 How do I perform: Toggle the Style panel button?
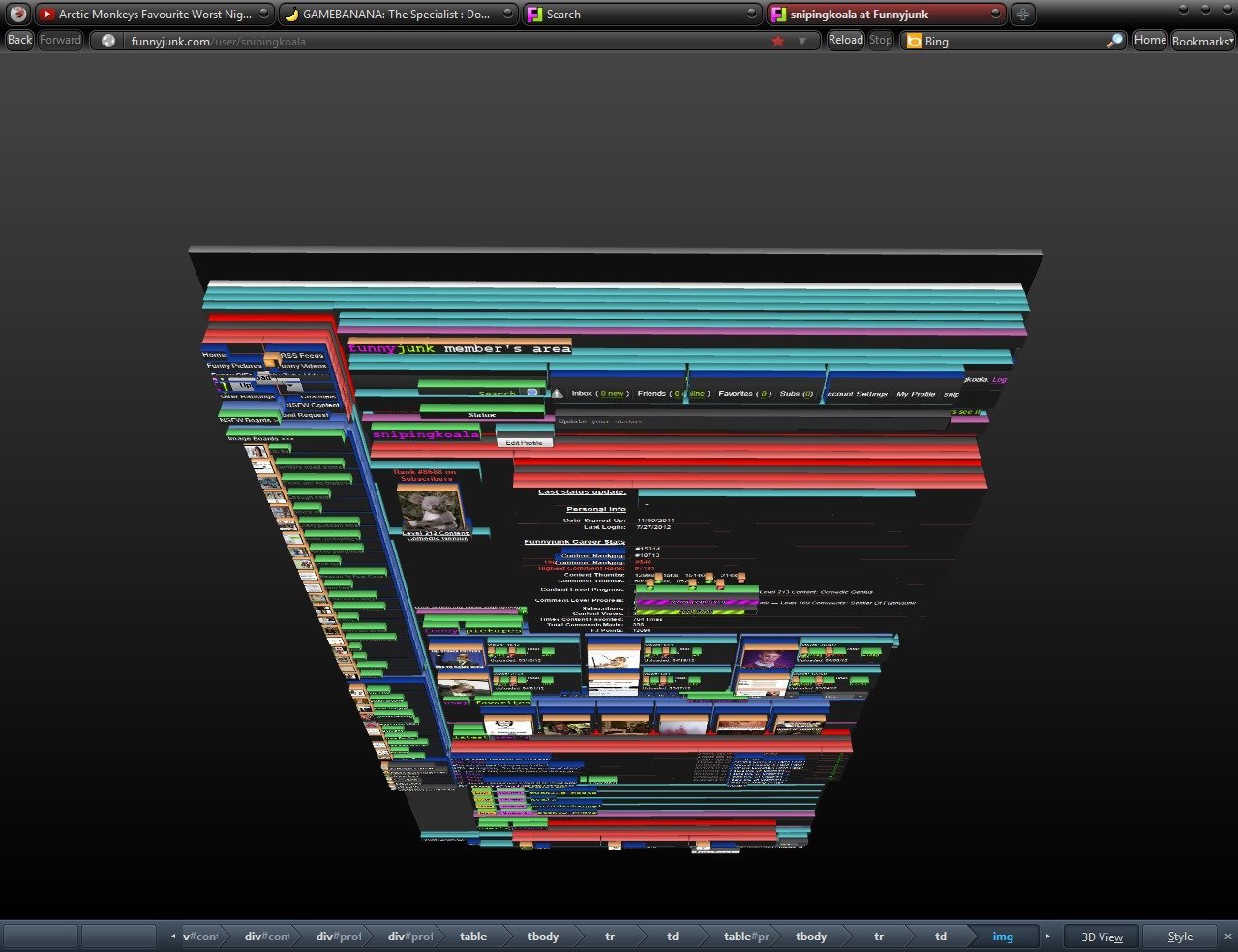[1180, 937]
